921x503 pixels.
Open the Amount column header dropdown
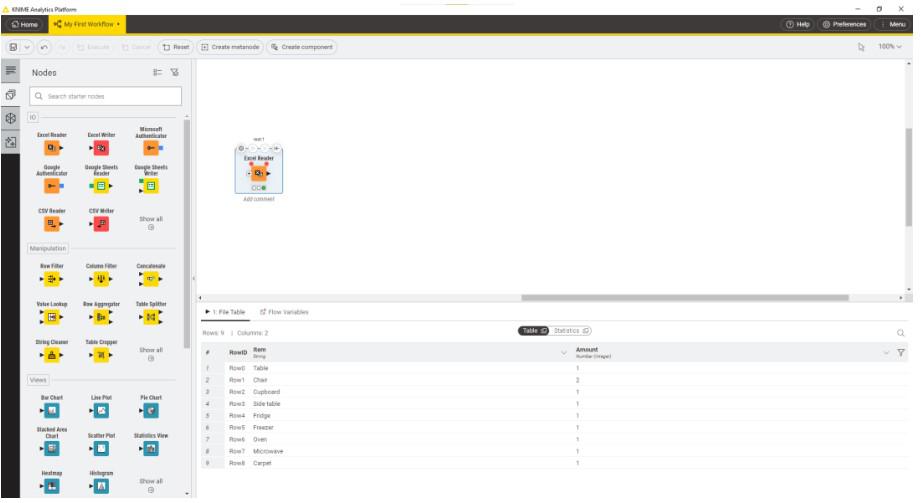coord(886,353)
